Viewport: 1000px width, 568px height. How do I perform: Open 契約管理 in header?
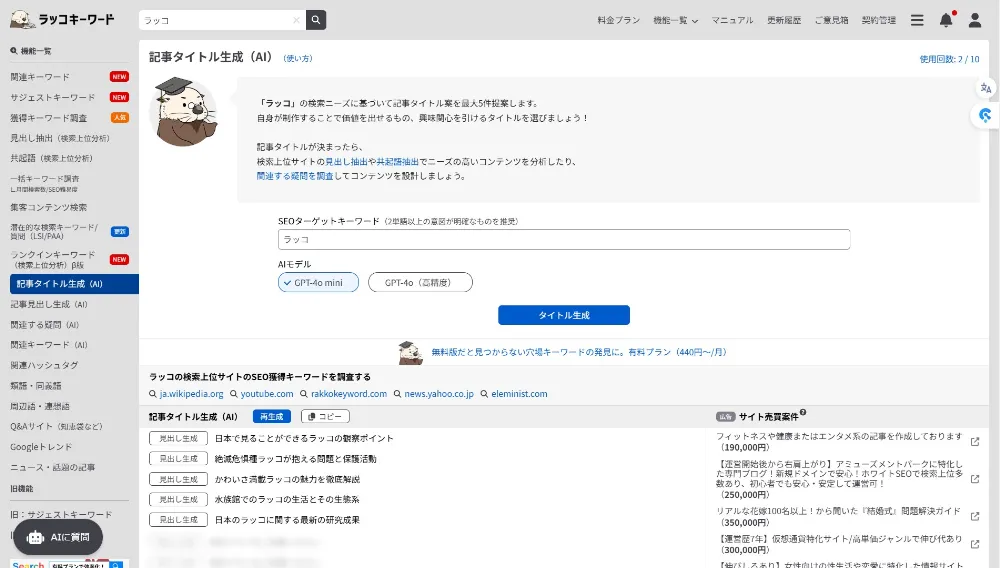(x=879, y=20)
